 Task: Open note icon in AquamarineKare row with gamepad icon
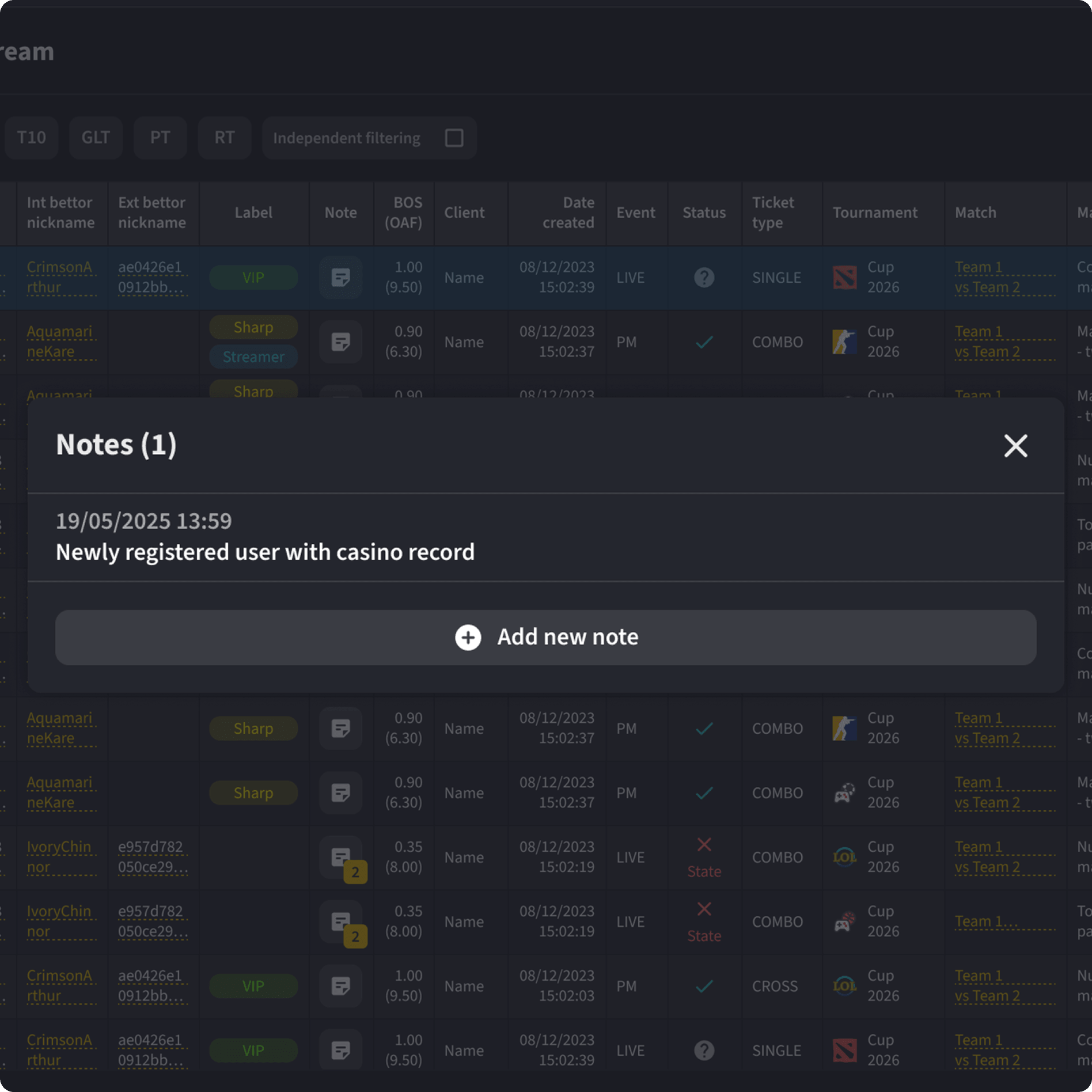point(341,793)
